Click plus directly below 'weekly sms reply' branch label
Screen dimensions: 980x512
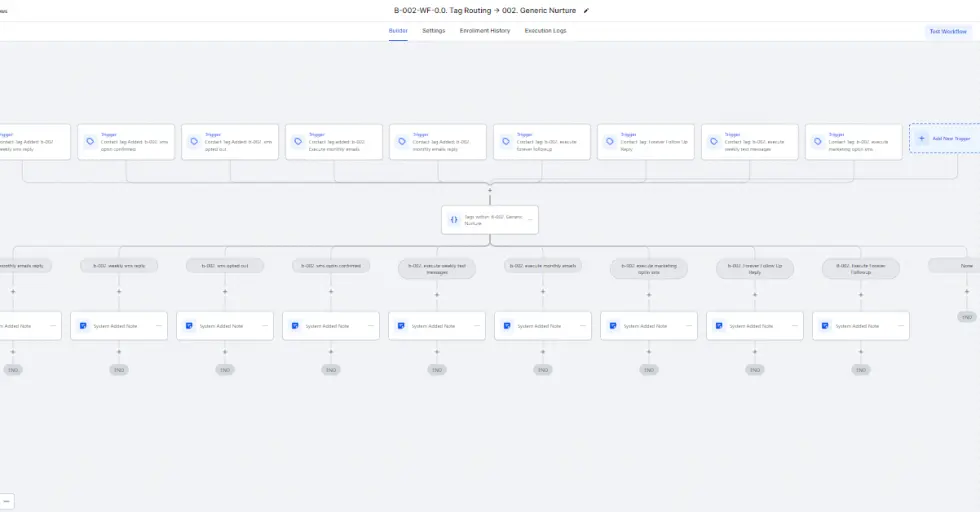pos(119,291)
